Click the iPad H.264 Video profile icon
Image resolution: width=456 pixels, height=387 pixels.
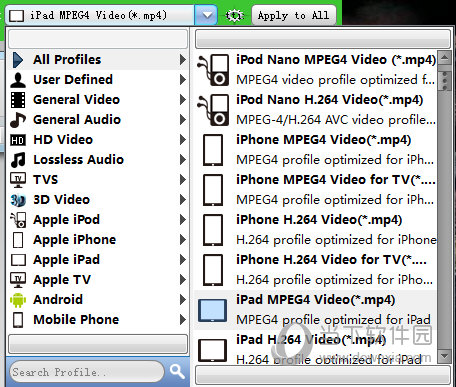coord(213,350)
